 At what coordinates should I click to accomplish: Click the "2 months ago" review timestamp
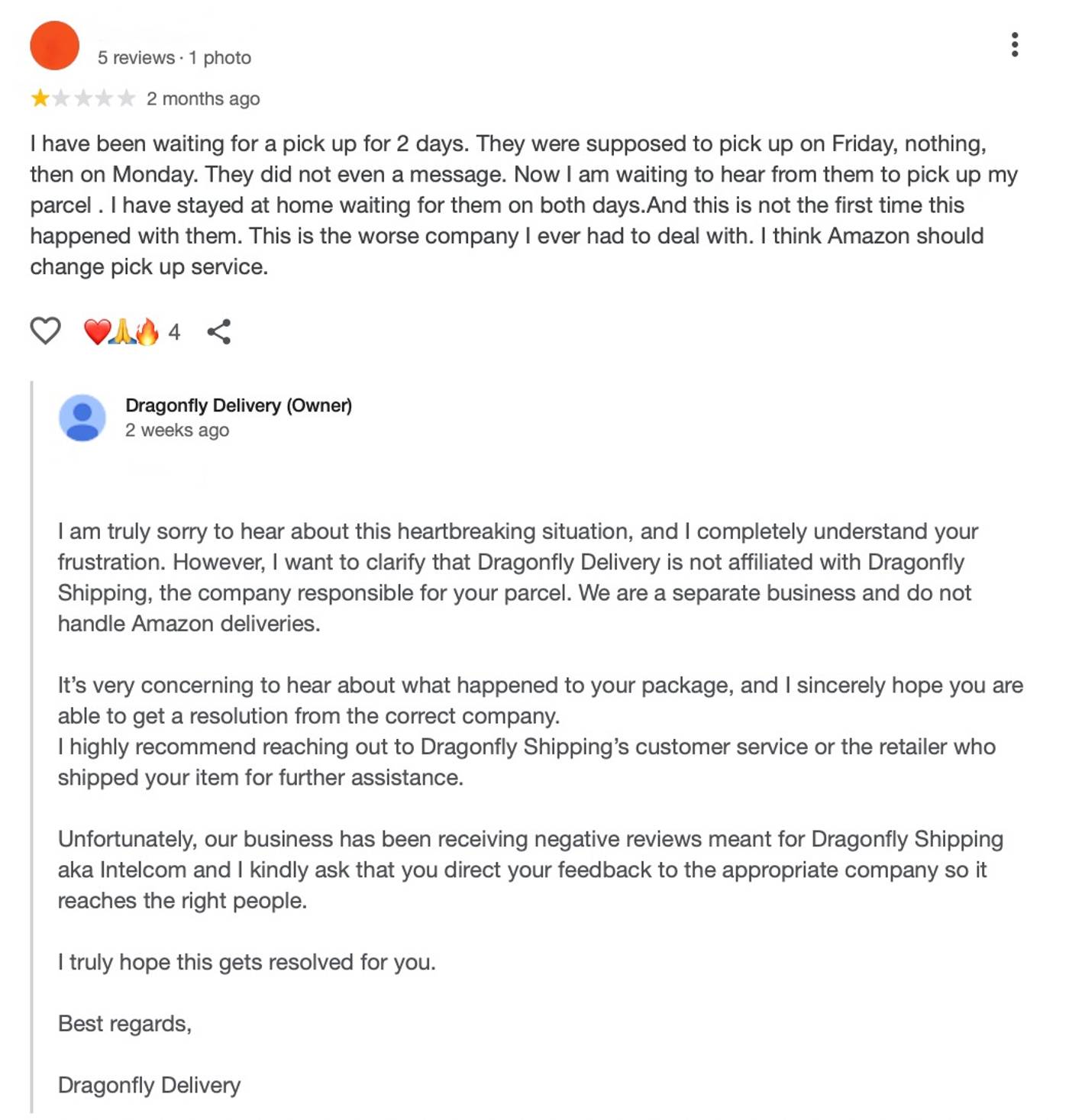click(x=203, y=99)
